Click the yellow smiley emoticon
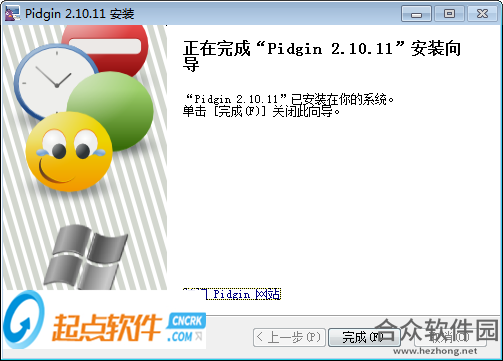503x361 pixels. 69,152
